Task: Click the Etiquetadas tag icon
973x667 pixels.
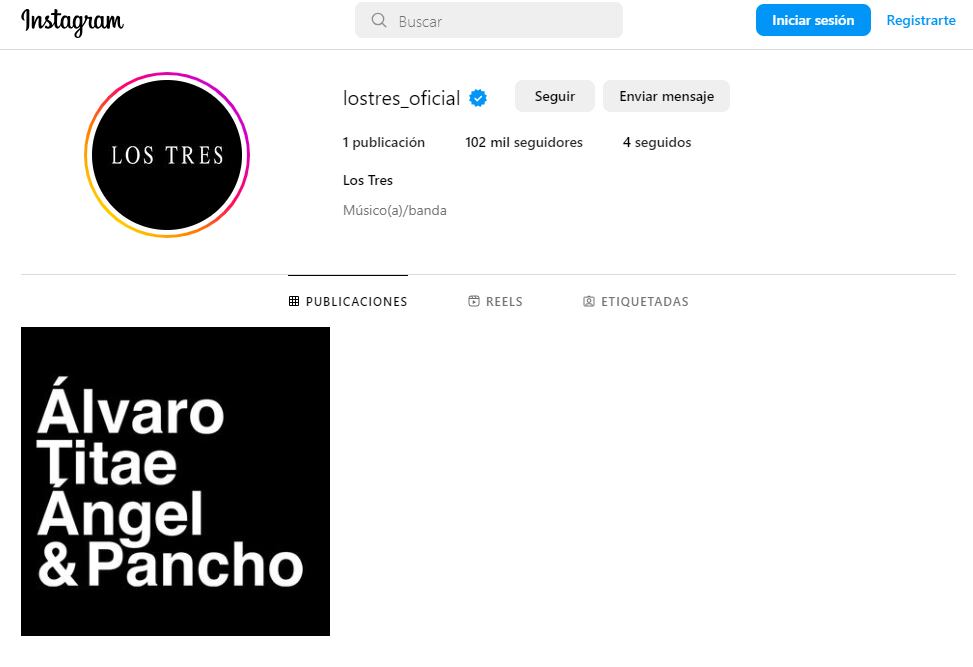Action: 589,302
